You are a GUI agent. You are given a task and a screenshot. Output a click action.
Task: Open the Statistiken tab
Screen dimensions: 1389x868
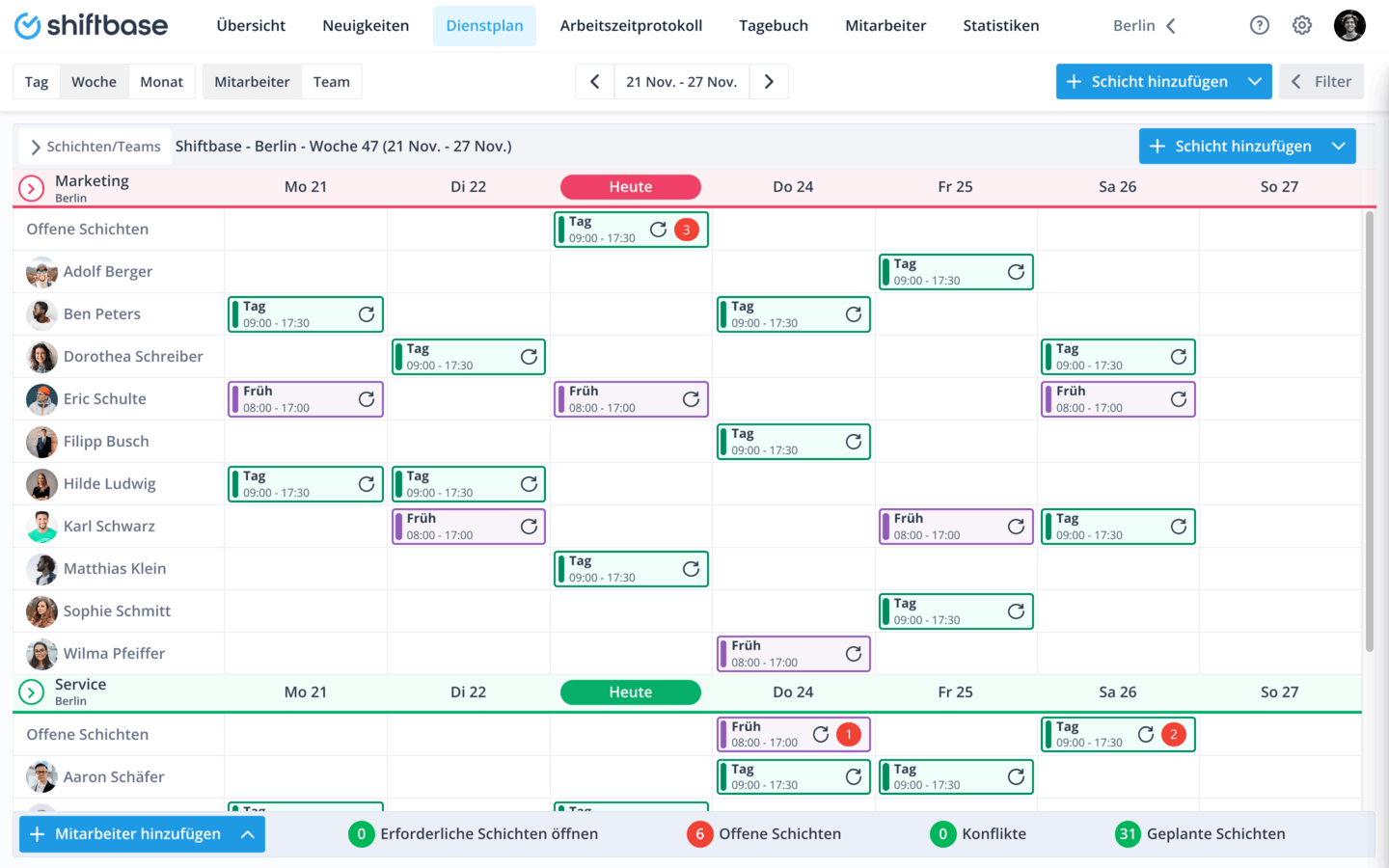tap(1000, 26)
